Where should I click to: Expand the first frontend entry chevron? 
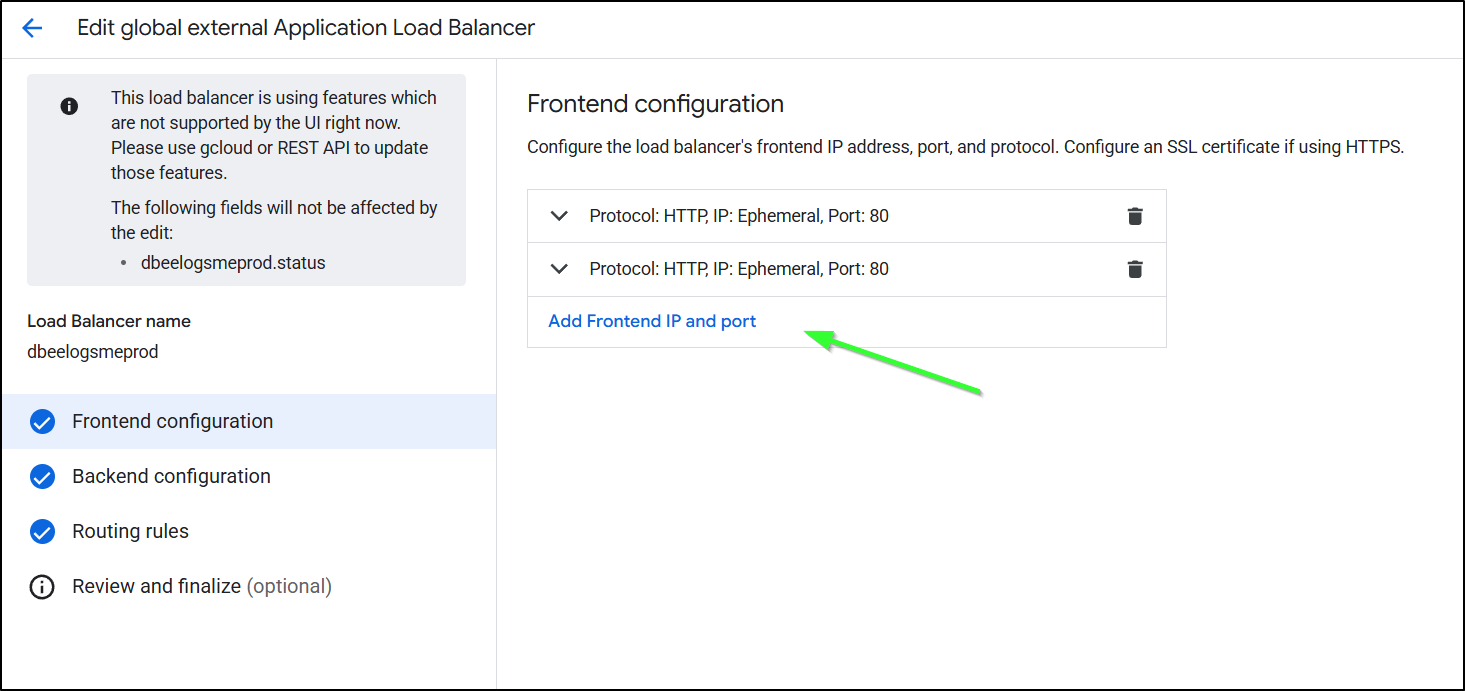(560, 216)
